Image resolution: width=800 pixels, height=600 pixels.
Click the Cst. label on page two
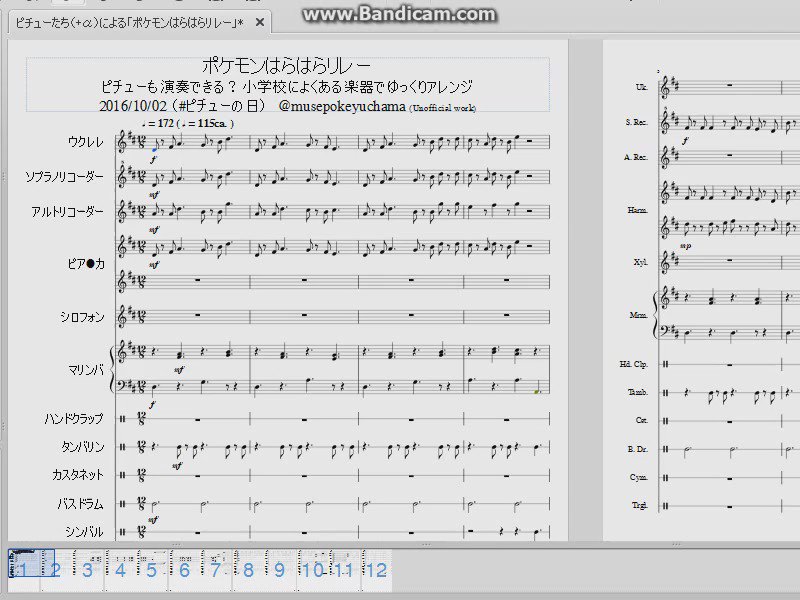coord(642,420)
